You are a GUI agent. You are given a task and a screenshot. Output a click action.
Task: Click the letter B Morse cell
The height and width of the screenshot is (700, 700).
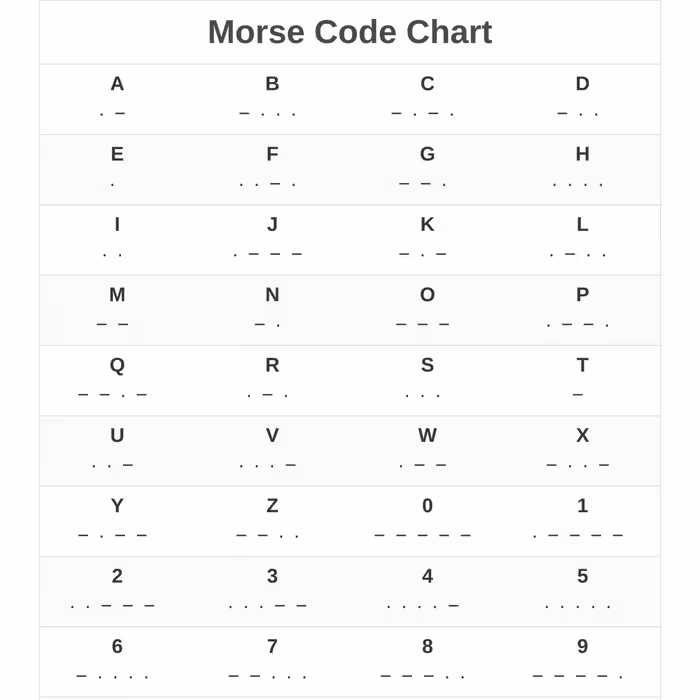(272, 98)
